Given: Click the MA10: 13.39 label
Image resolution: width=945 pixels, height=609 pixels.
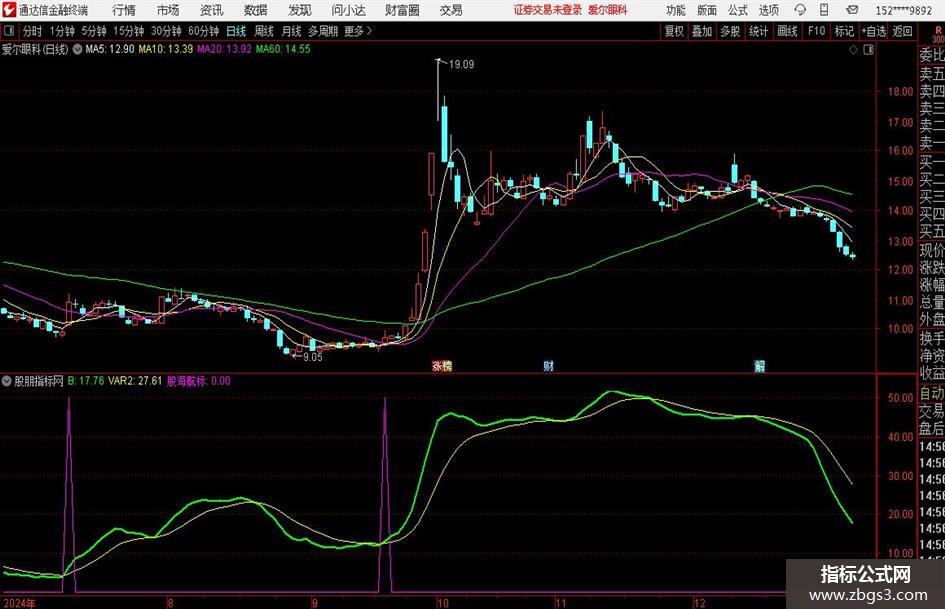Looking at the screenshot, I should pyautogui.click(x=166, y=49).
